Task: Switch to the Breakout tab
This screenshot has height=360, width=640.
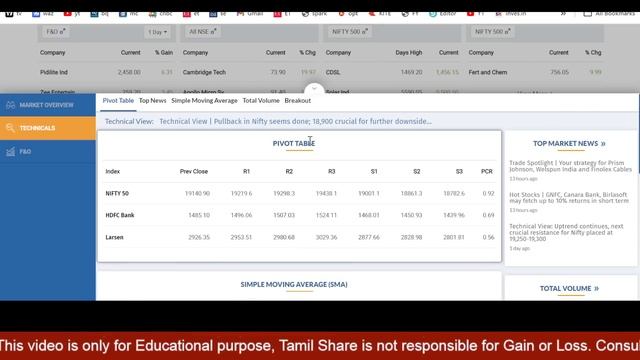Action: 298,101
